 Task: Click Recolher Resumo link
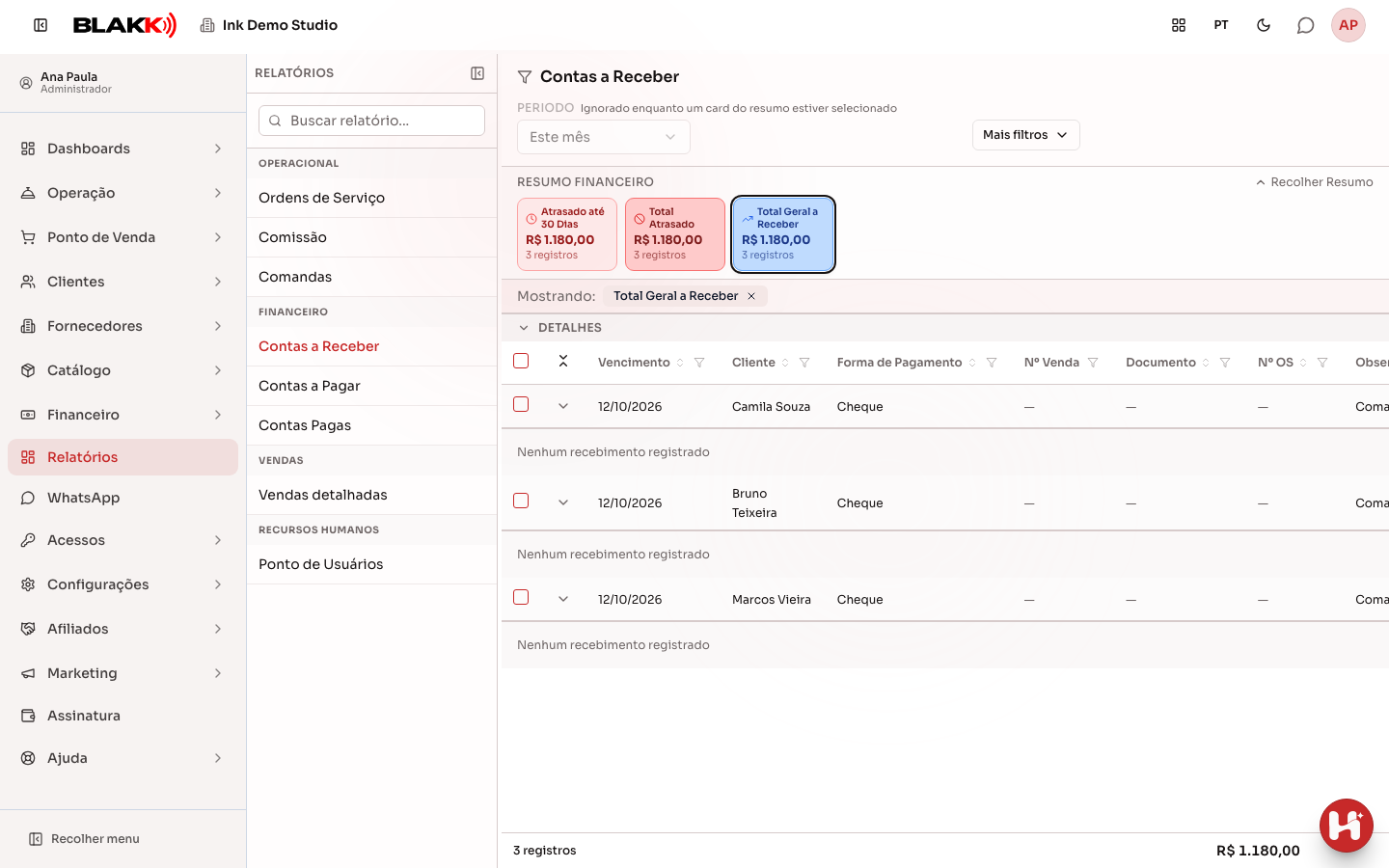coord(1314,182)
